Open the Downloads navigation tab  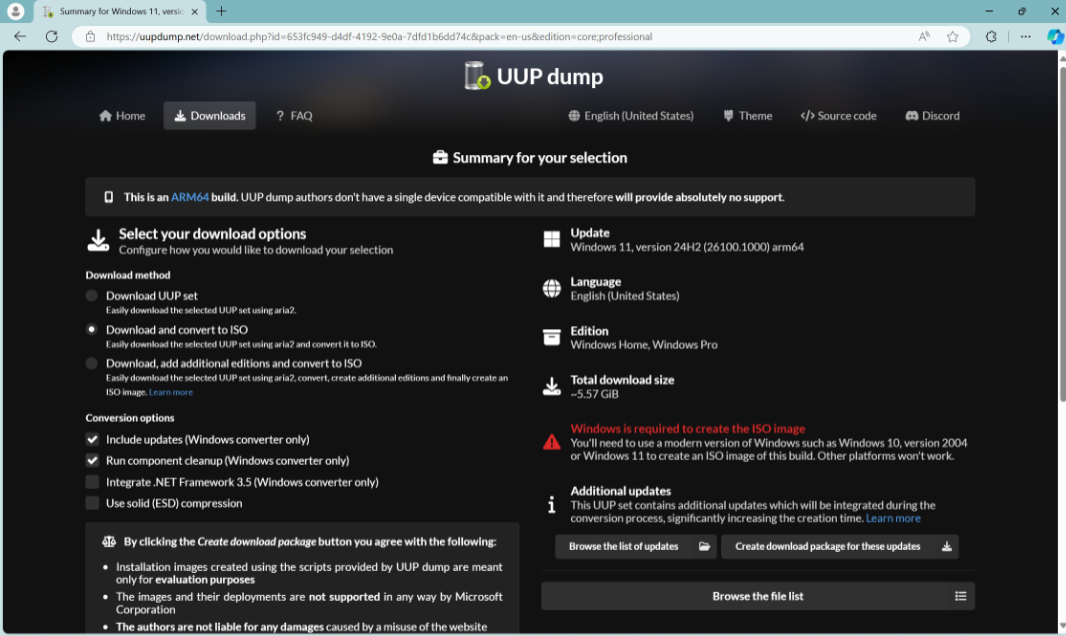209,116
